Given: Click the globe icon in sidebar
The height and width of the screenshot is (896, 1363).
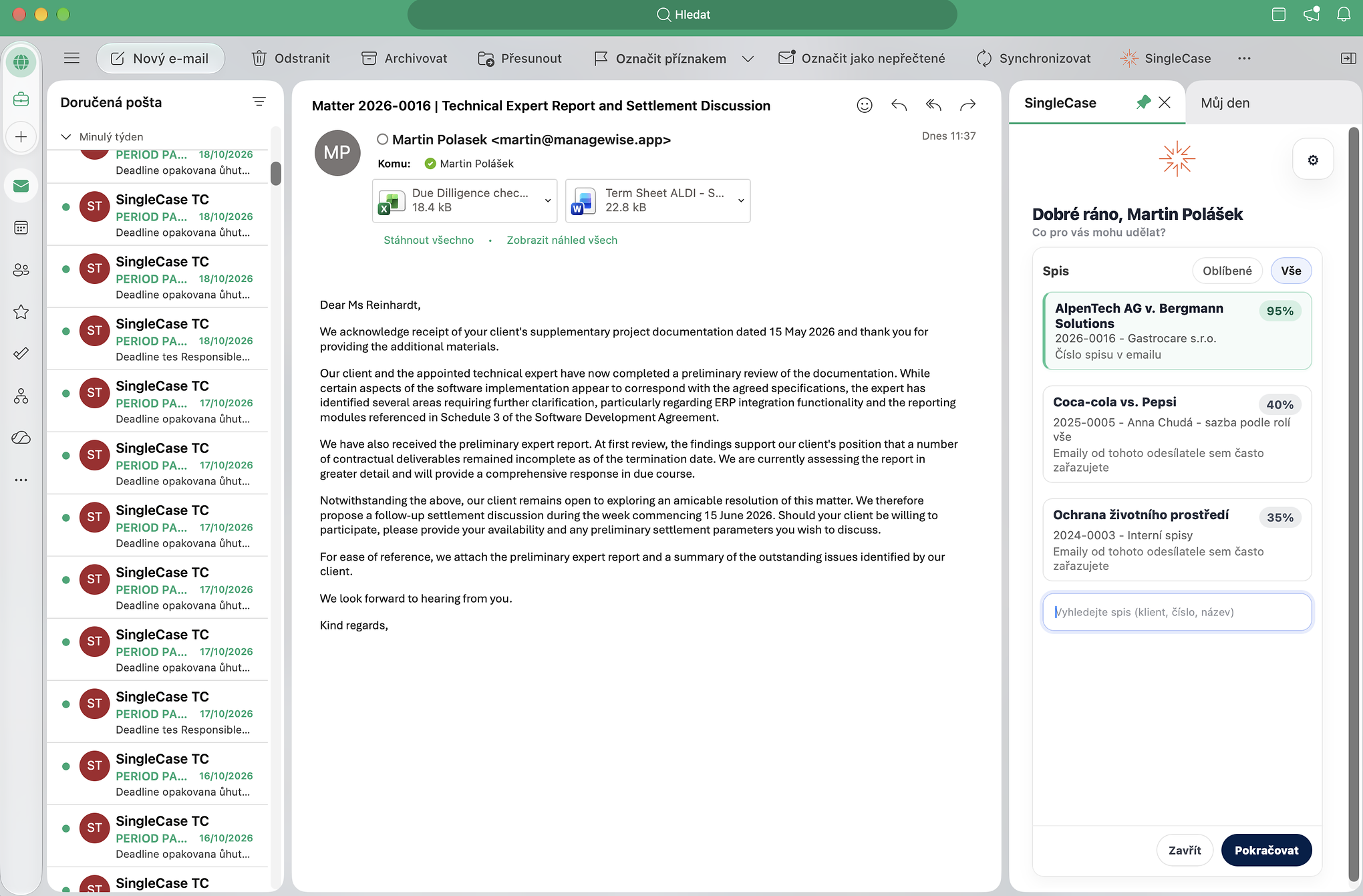Looking at the screenshot, I should coord(21,62).
